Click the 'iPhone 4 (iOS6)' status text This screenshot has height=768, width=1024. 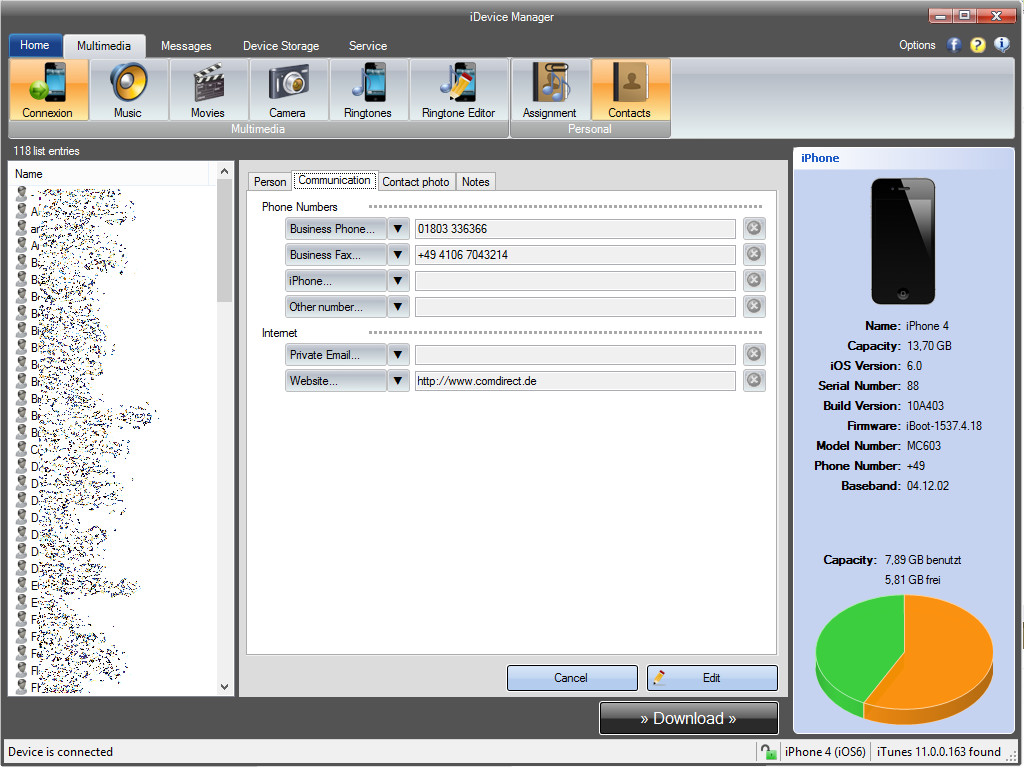[x=825, y=752]
